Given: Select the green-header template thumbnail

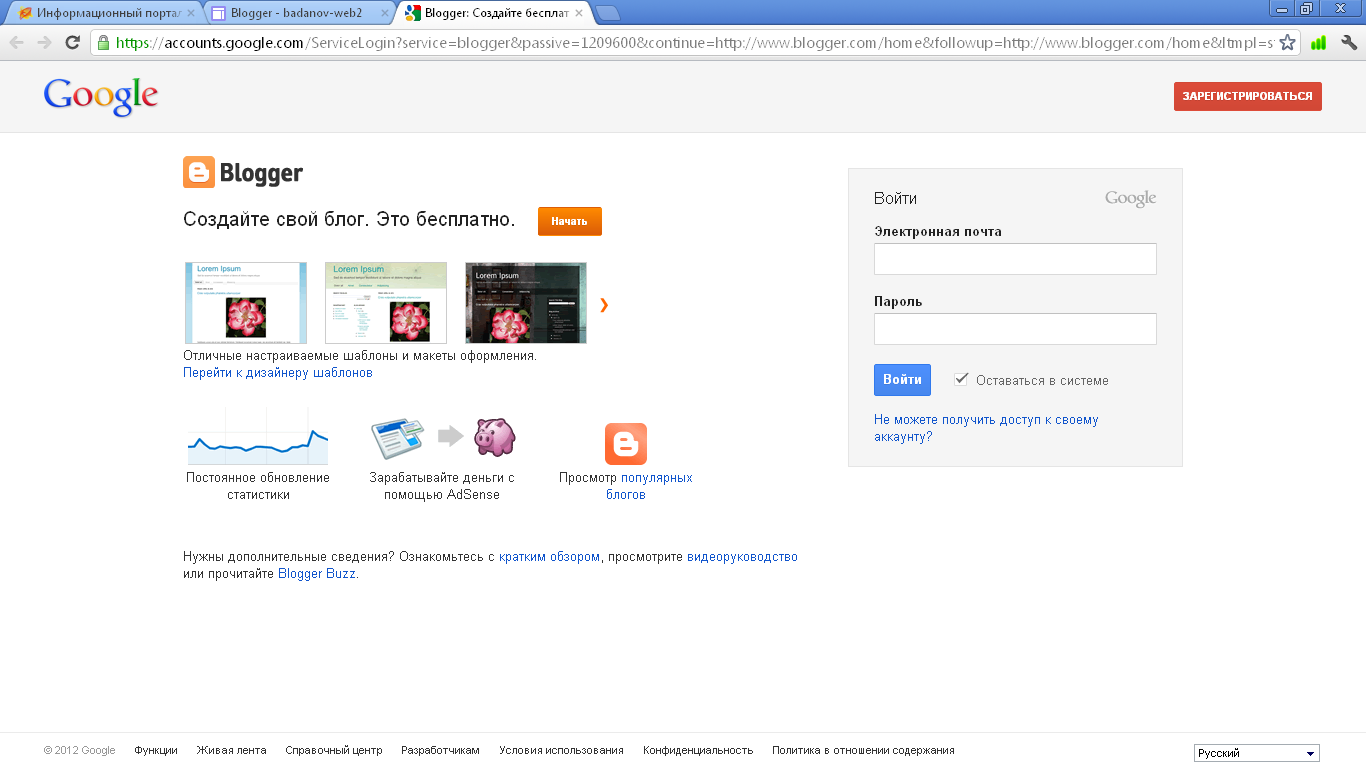Looking at the screenshot, I should pyautogui.click(x=386, y=303).
